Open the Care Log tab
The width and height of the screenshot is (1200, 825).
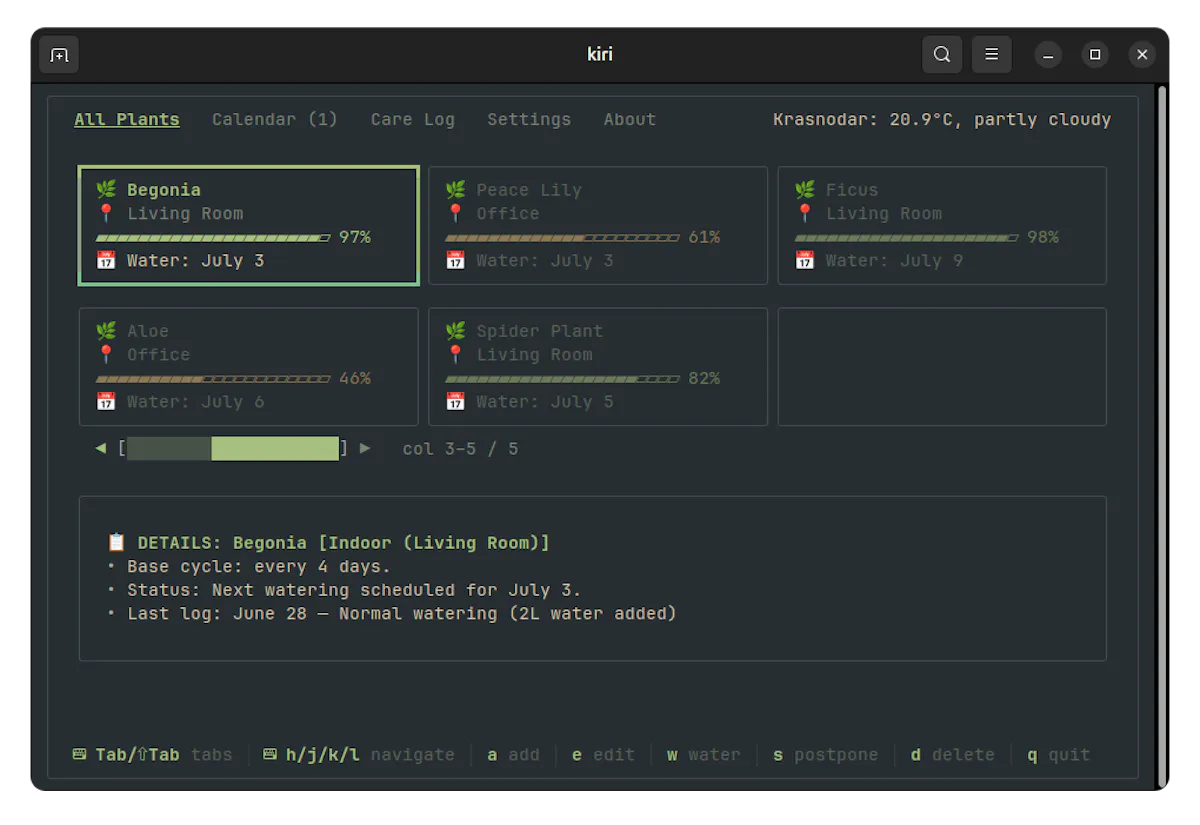click(x=413, y=119)
